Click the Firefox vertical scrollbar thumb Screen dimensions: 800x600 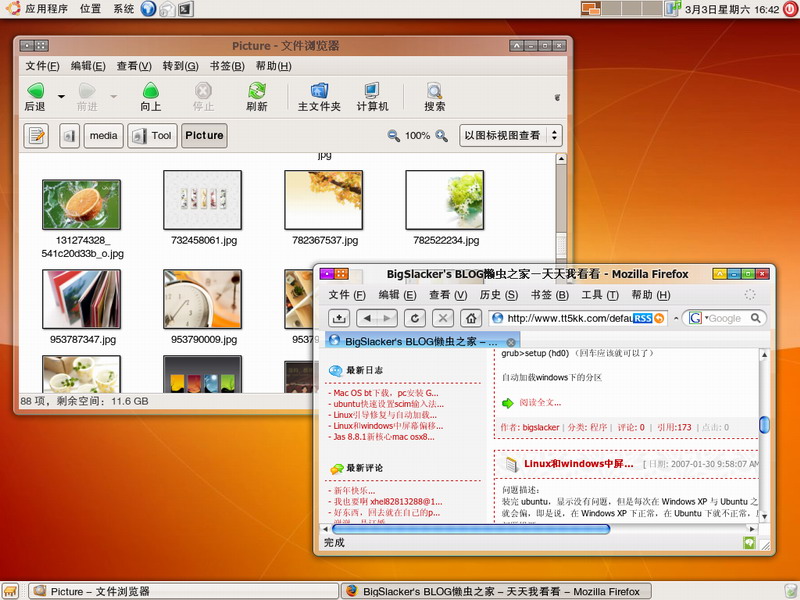coord(764,425)
